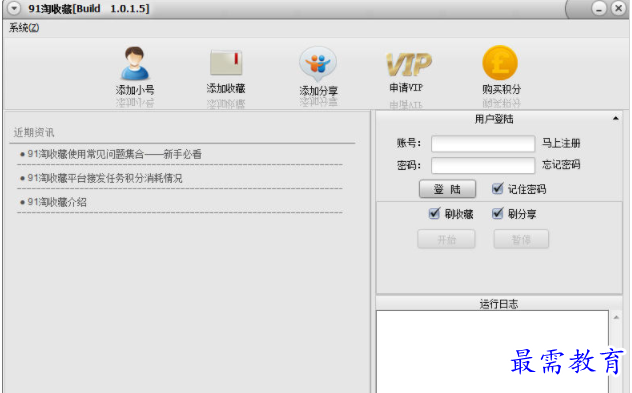The width and height of the screenshot is (632, 393).
Task: Click the 开始 button
Action: [x=447, y=239]
